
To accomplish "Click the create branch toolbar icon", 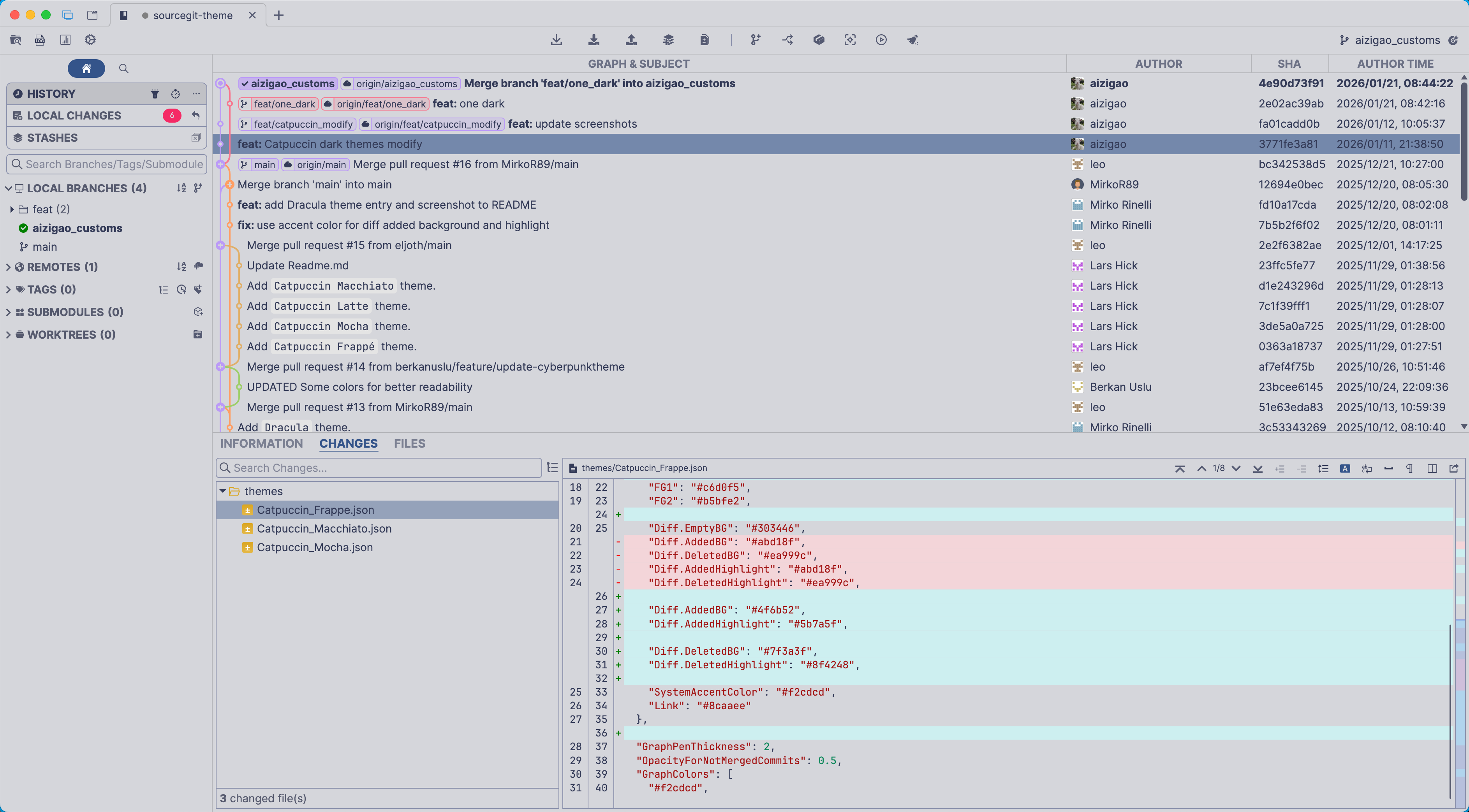I will click(x=756, y=40).
